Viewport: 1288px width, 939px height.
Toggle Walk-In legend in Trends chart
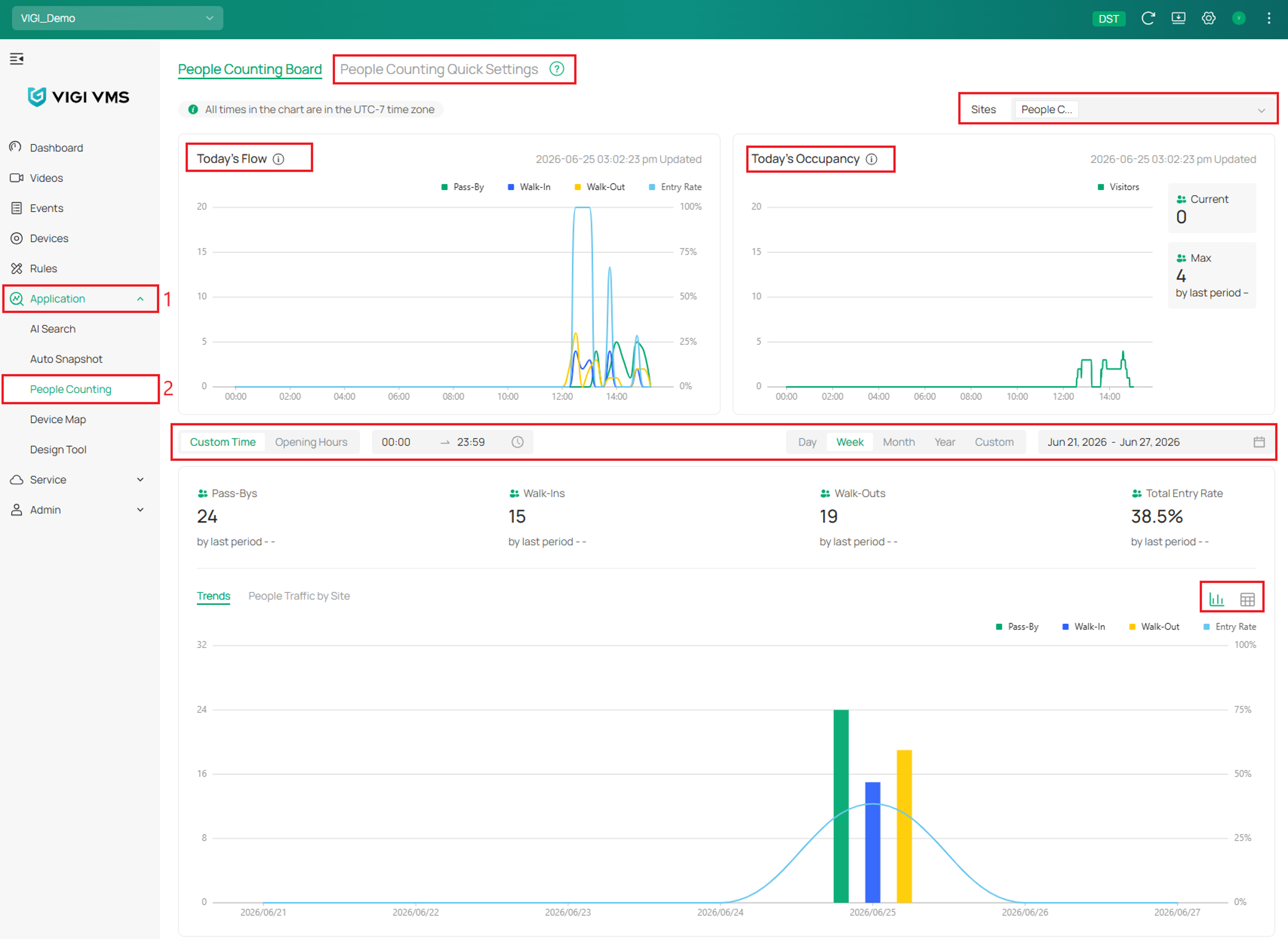(x=1083, y=626)
